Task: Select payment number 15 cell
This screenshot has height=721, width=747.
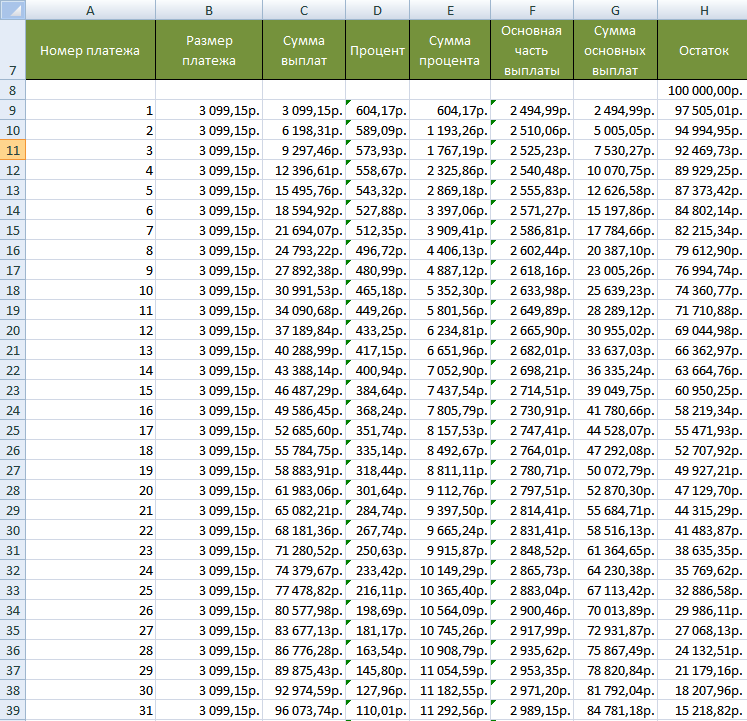Action: coord(91,390)
